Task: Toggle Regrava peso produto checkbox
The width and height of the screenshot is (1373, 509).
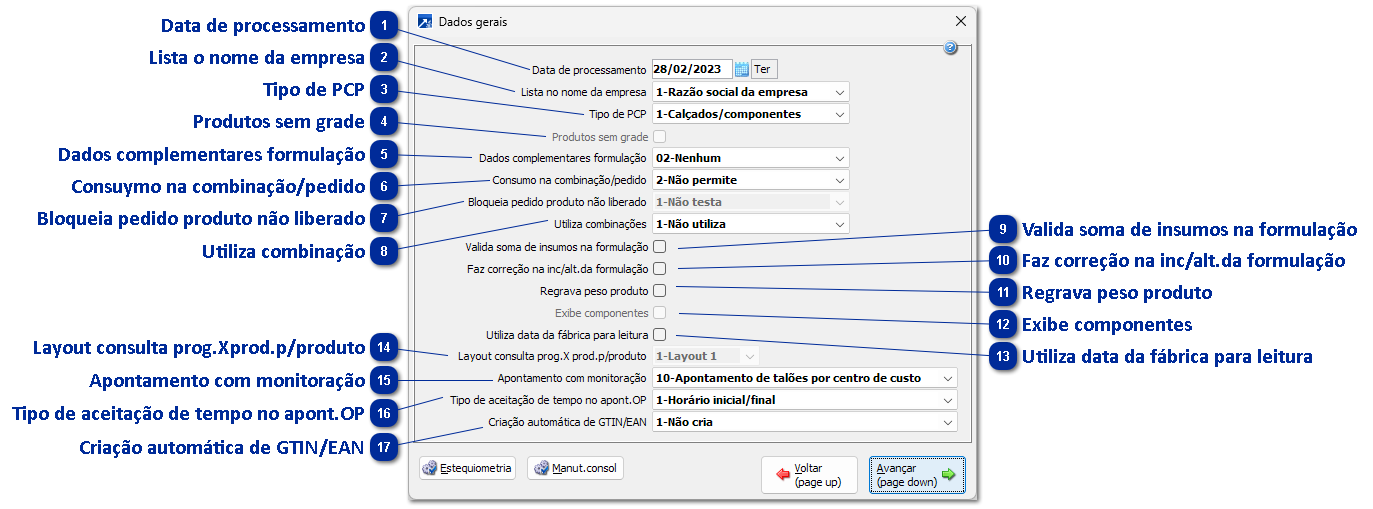Action: pyautogui.click(x=659, y=291)
